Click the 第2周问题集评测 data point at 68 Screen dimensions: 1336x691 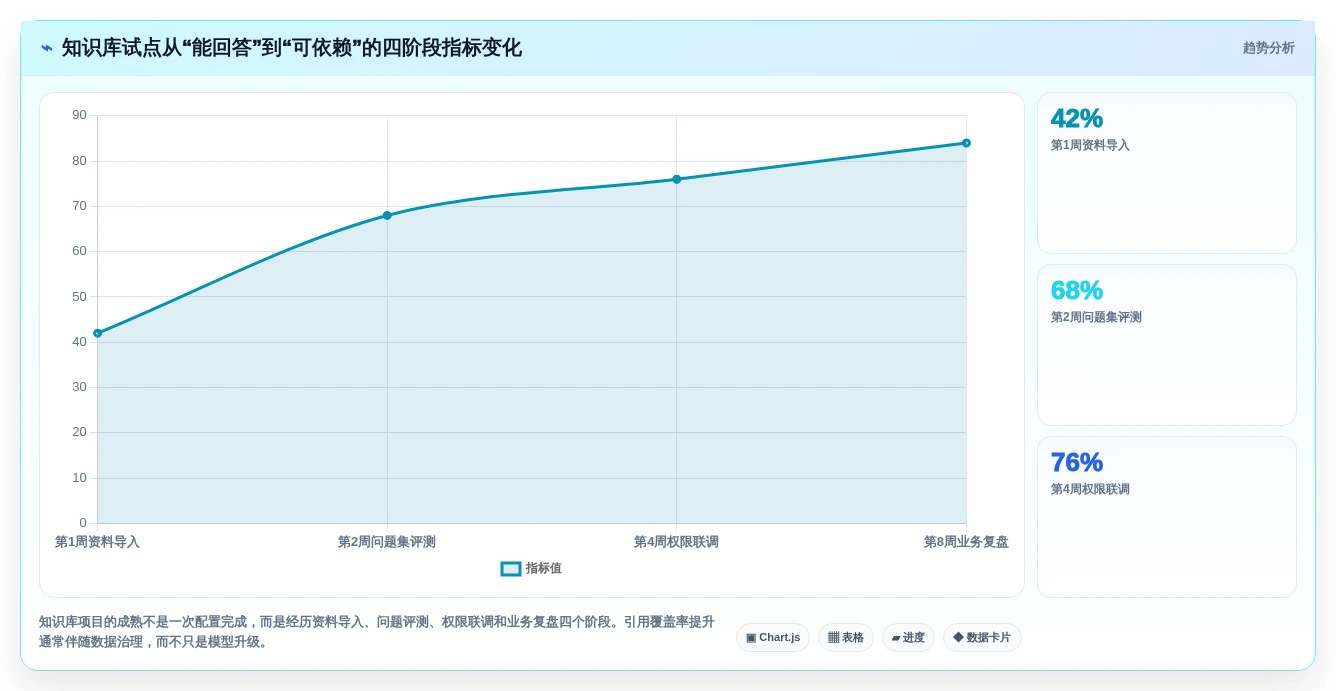(387, 215)
